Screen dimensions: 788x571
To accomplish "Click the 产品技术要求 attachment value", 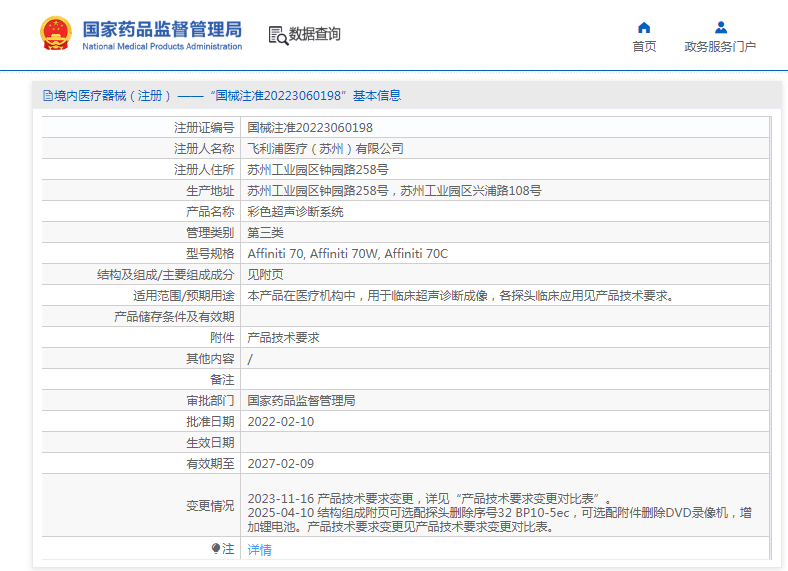I will coord(283,338).
